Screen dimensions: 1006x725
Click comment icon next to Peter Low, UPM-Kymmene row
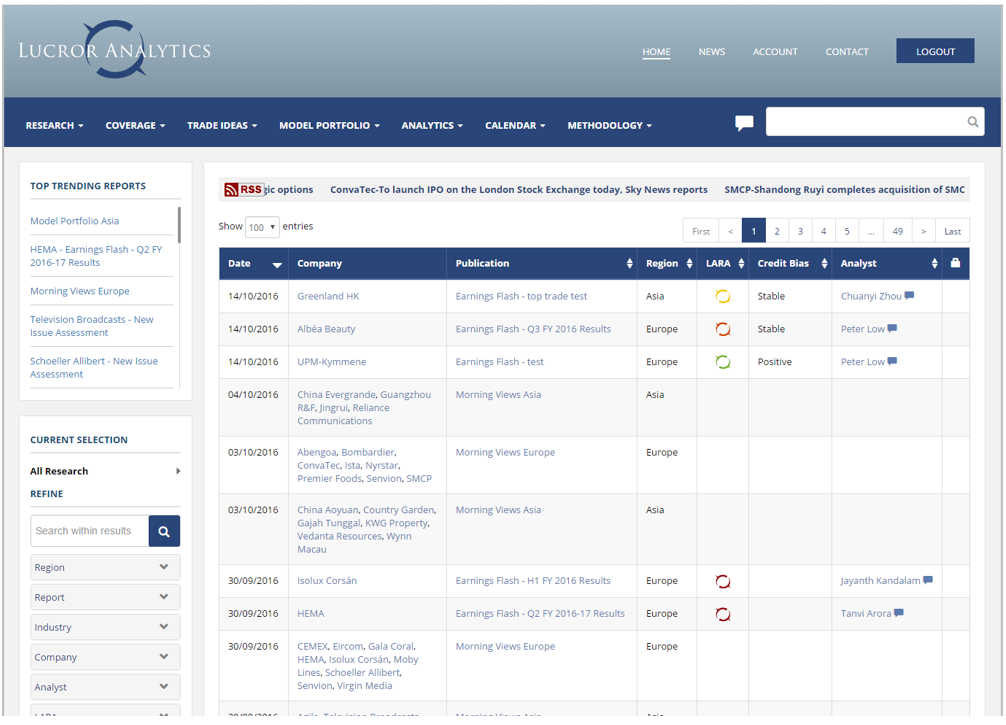(x=892, y=361)
